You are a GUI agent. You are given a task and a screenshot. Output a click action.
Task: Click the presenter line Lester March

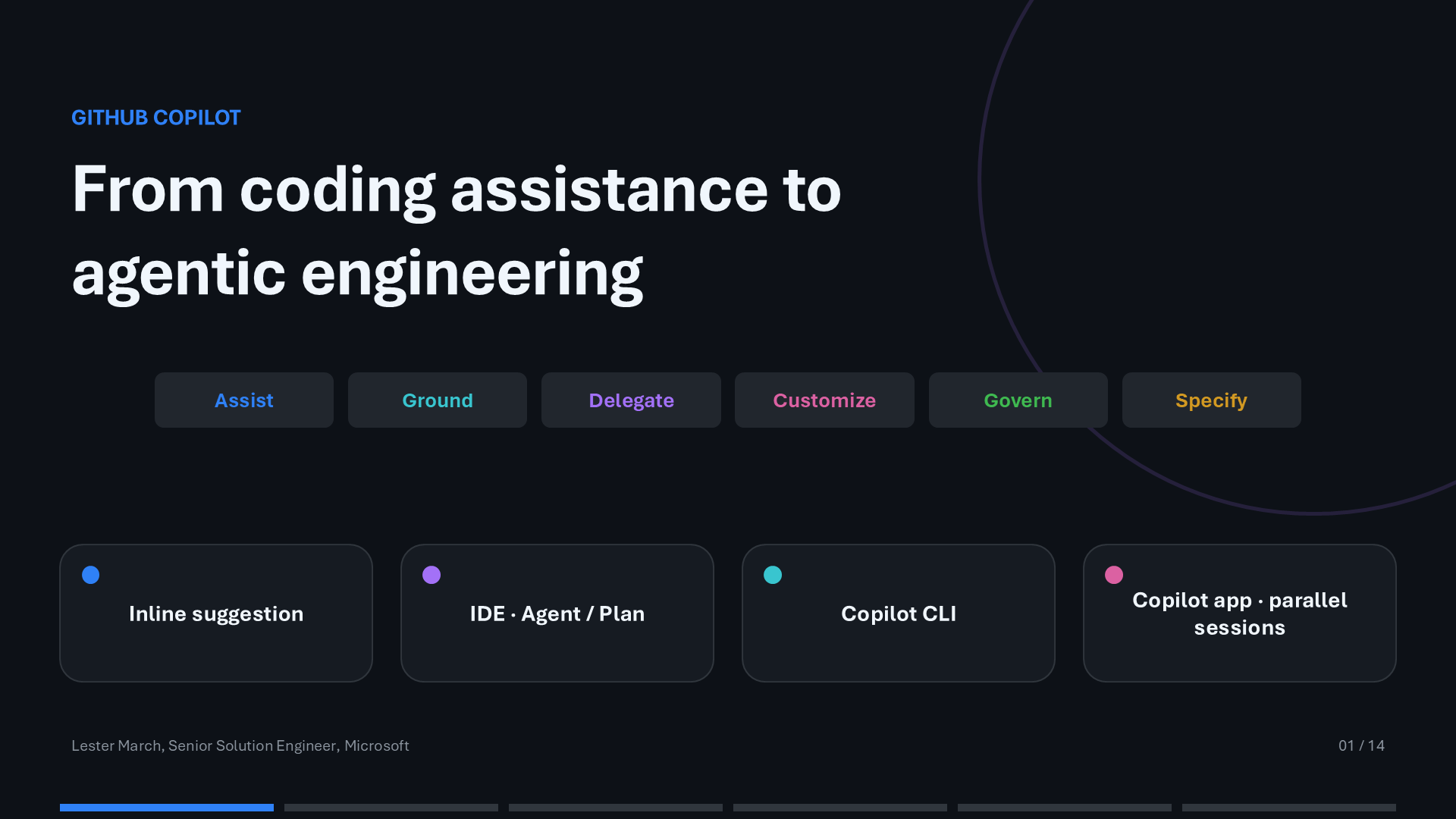tap(240, 745)
